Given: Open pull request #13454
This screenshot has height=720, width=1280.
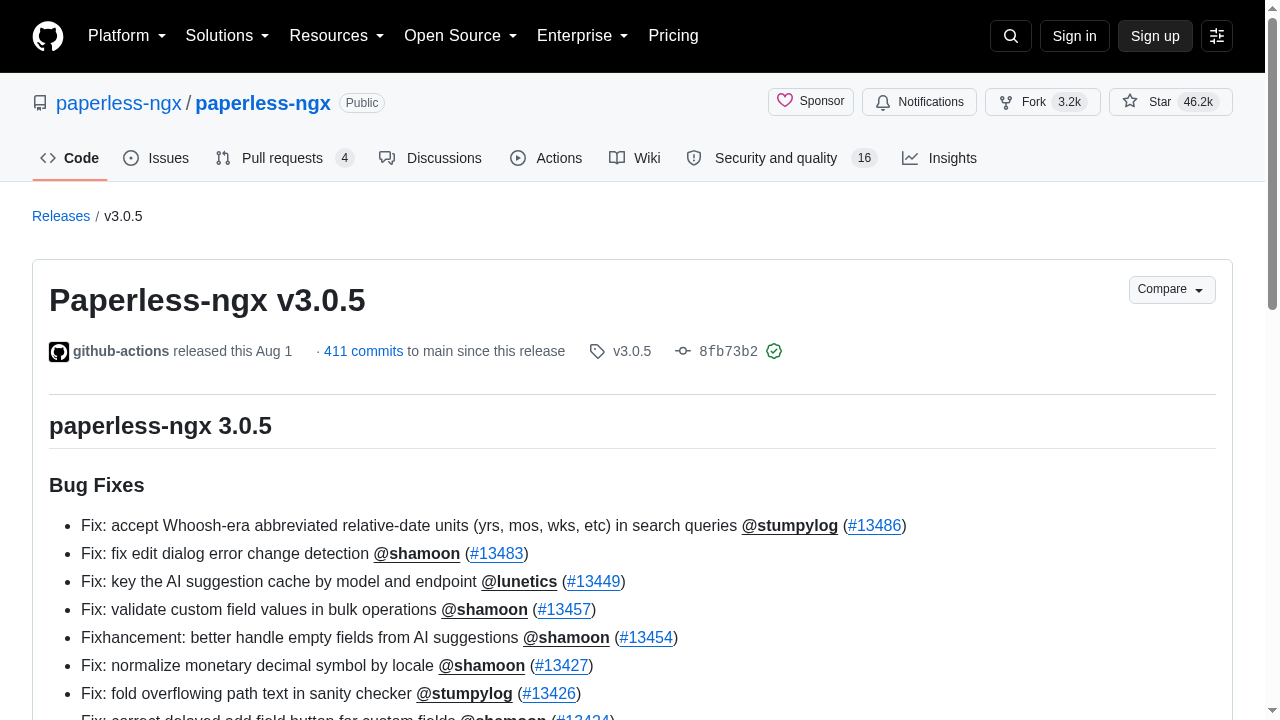Looking at the screenshot, I should tap(646, 637).
